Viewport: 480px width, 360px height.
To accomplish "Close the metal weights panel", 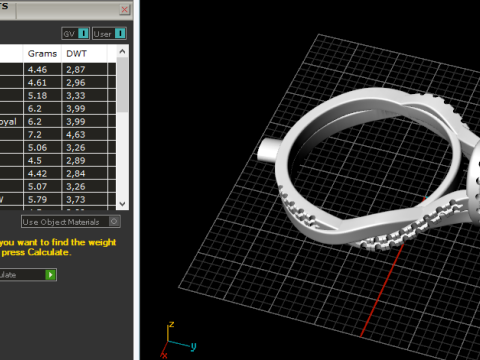I will (x=124, y=10).
